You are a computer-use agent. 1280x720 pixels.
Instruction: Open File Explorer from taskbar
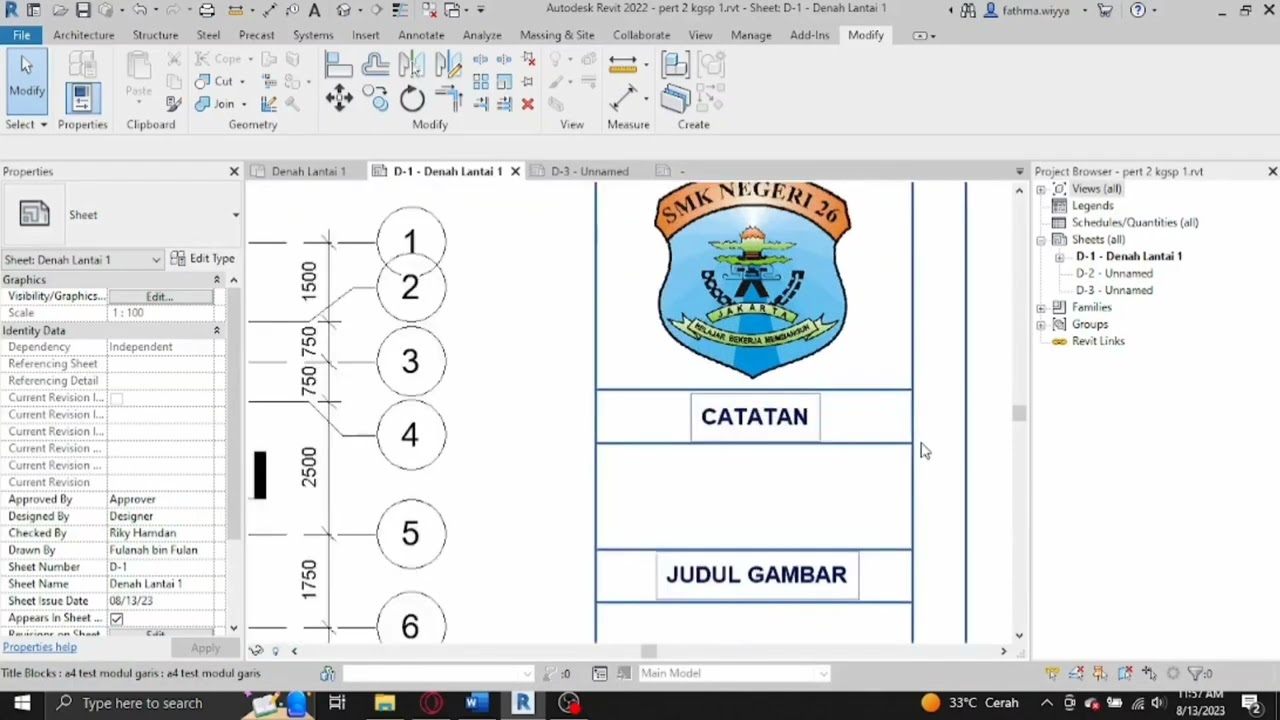pyautogui.click(x=385, y=703)
